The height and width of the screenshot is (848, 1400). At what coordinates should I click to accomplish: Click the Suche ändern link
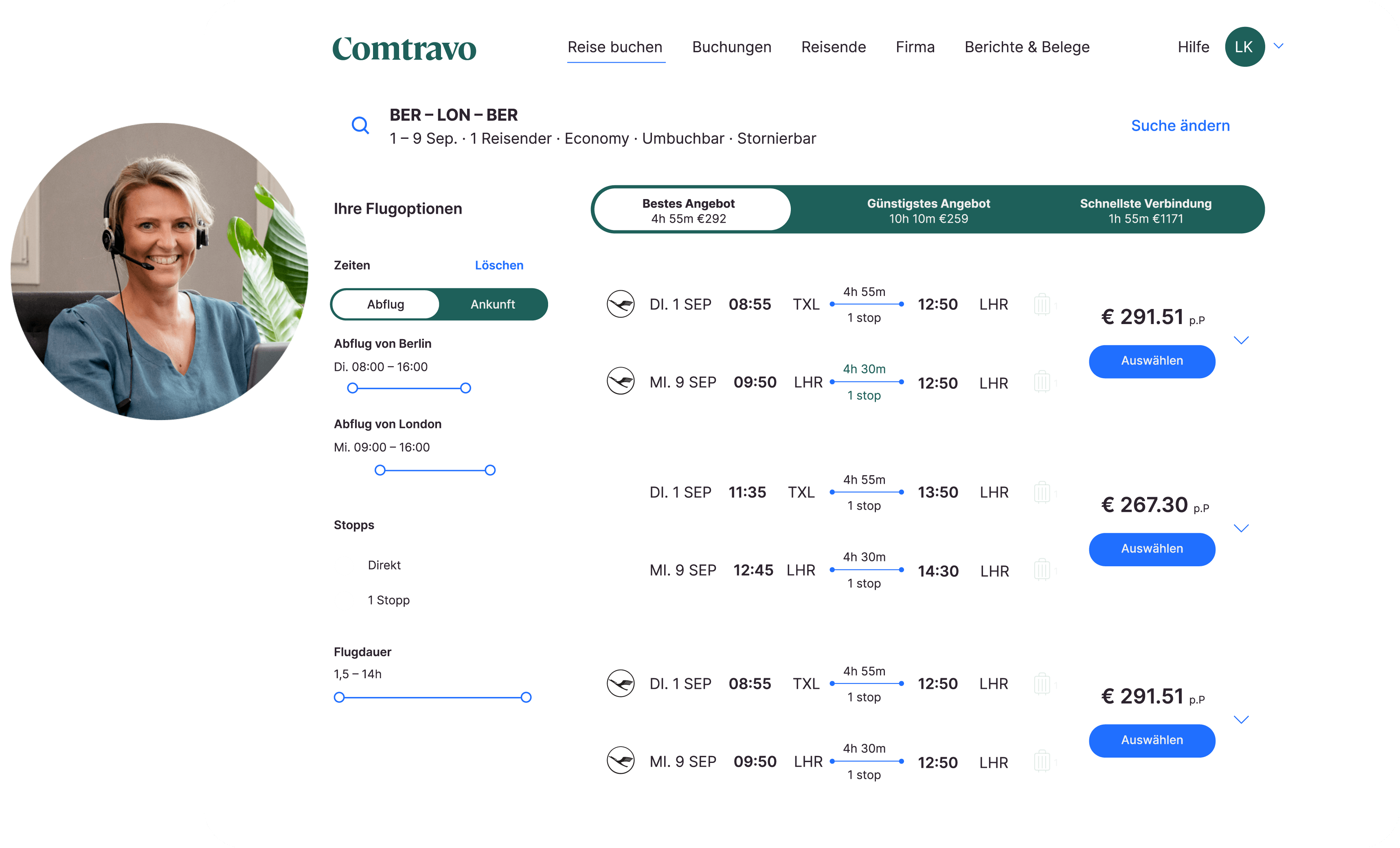tap(1180, 125)
